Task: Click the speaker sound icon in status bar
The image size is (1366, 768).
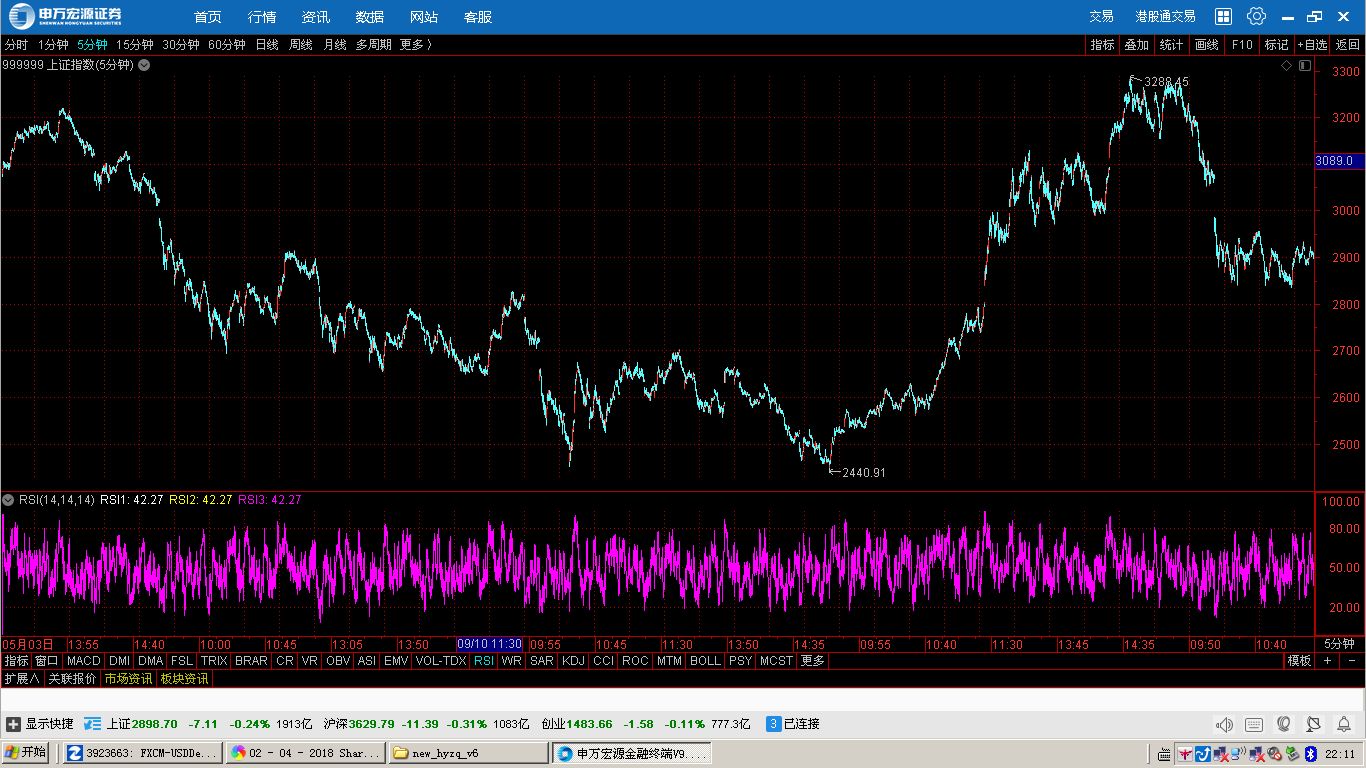Action: tap(1224, 724)
